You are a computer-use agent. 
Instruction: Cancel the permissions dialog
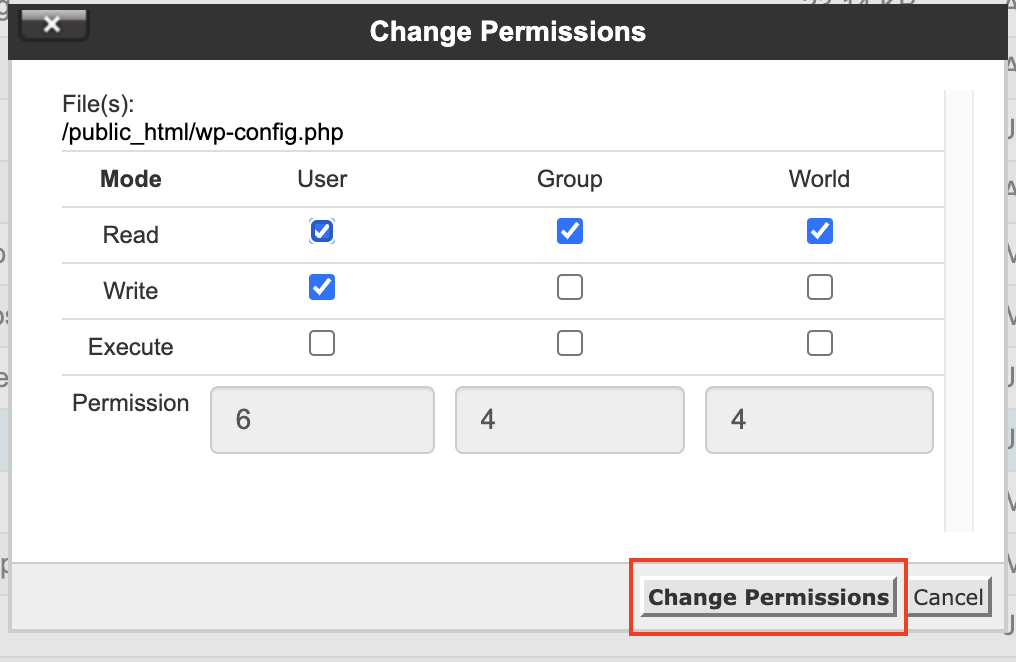948,597
